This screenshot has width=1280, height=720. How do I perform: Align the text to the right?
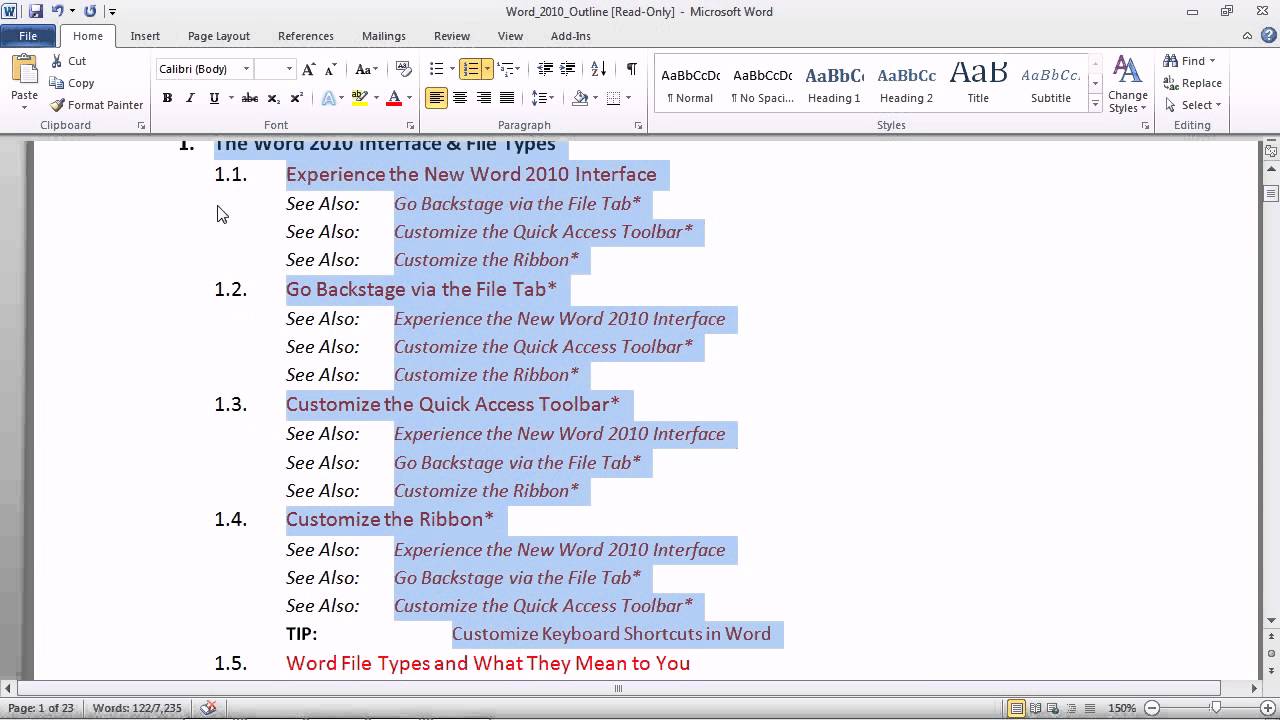tap(484, 98)
